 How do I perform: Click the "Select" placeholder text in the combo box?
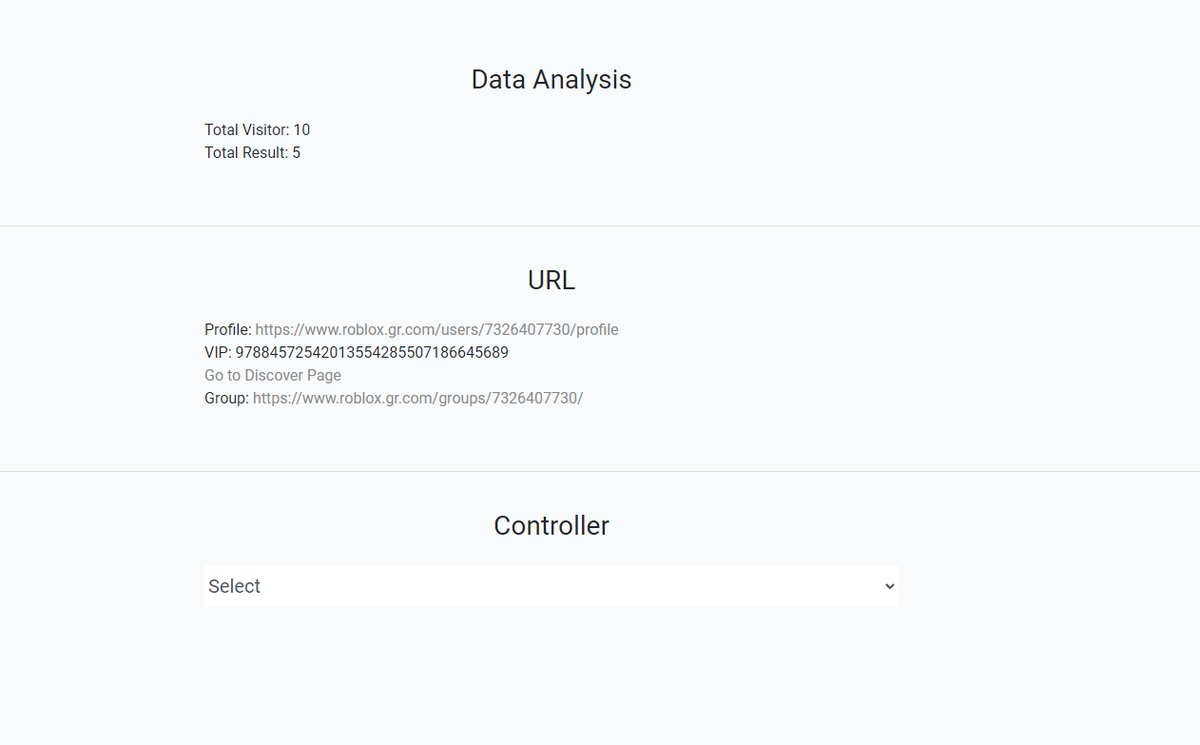pyautogui.click(x=234, y=586)
